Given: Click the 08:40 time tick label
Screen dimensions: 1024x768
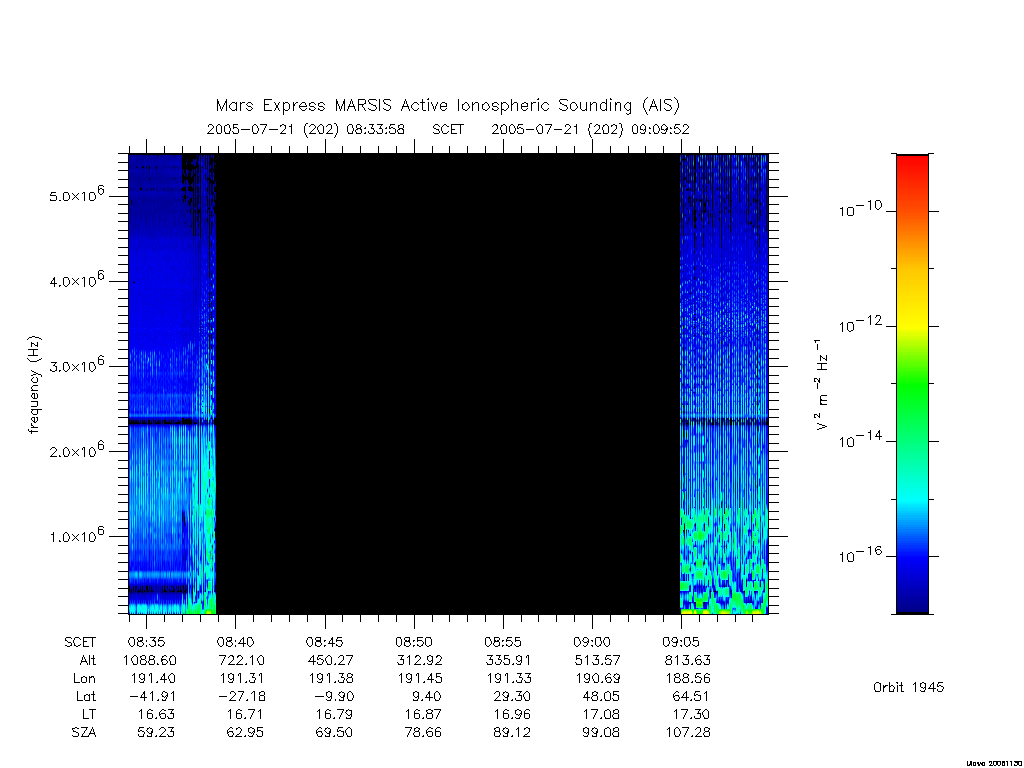Looking at the screenshot, I should pyautogui.click(x=236, y=642).
